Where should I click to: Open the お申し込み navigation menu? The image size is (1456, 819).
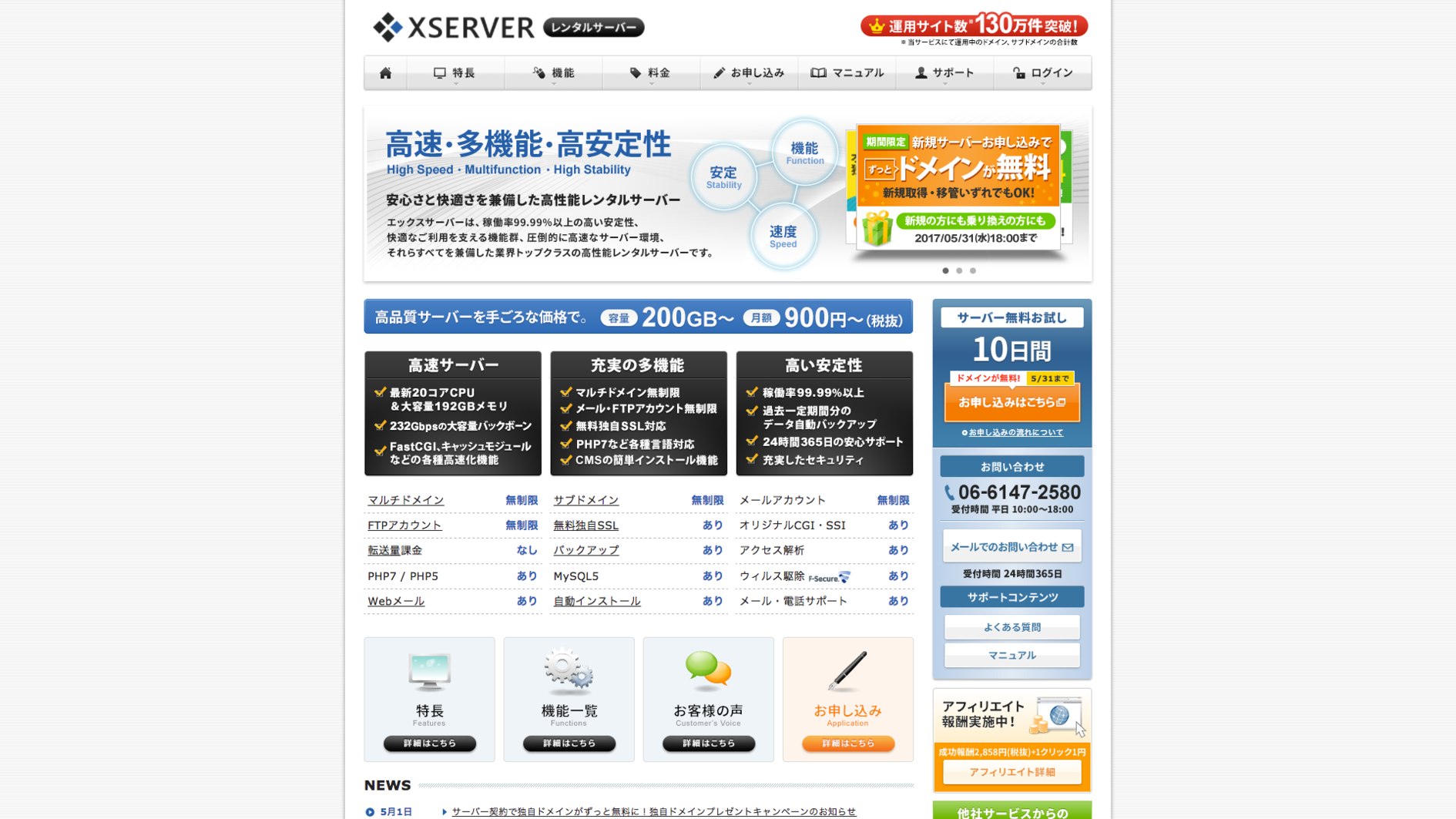749,73
